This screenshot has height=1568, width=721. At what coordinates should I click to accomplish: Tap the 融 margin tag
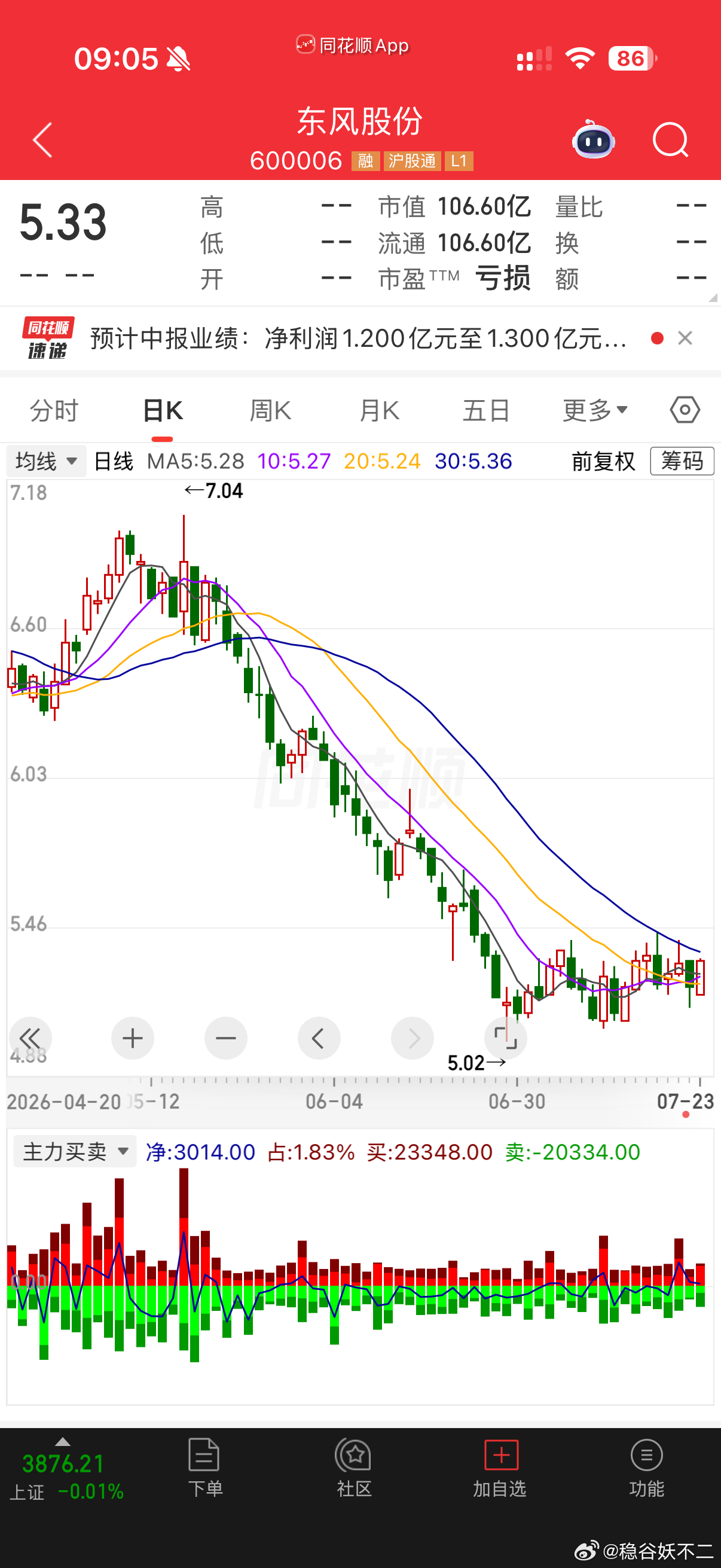[x=366, y=161]
